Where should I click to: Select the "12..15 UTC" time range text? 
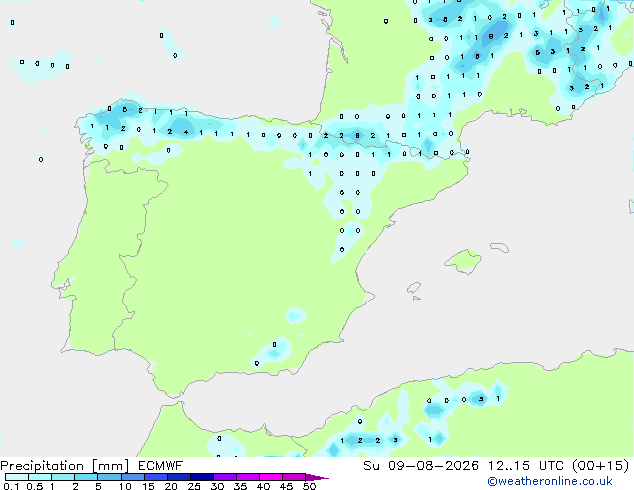click(526, 466)
